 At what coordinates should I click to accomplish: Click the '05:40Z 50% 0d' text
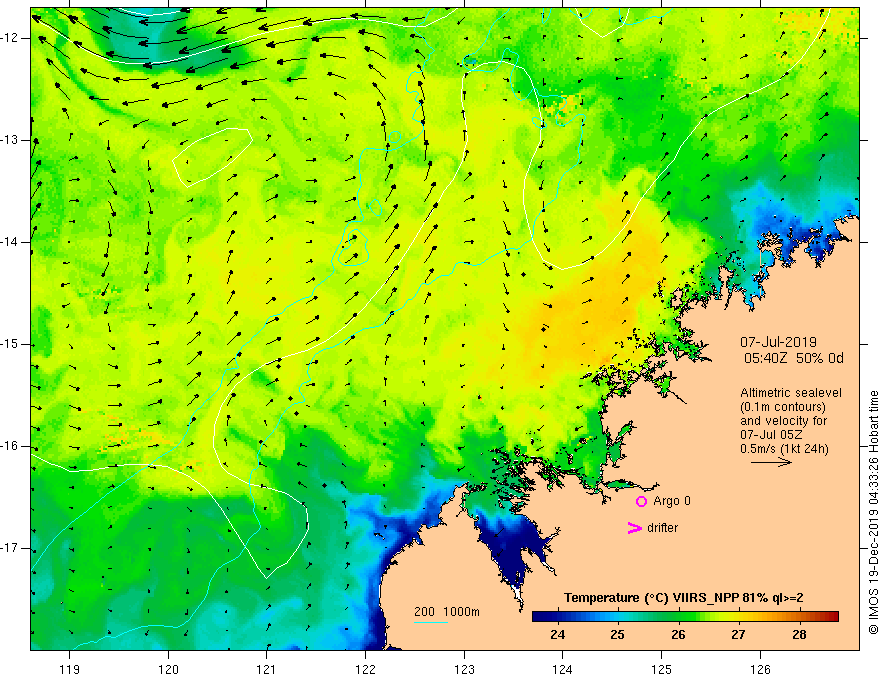pyautogui.click(x=794, y=359)
